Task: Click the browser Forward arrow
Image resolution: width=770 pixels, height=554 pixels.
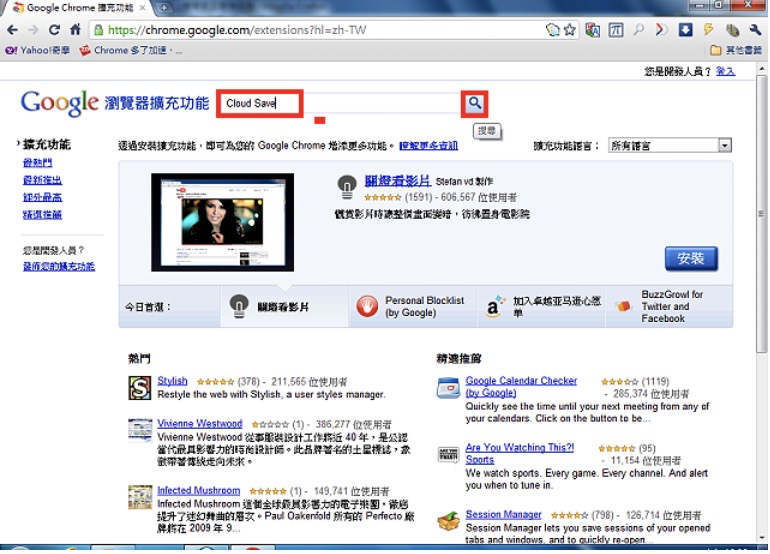Action: (33, 30)
